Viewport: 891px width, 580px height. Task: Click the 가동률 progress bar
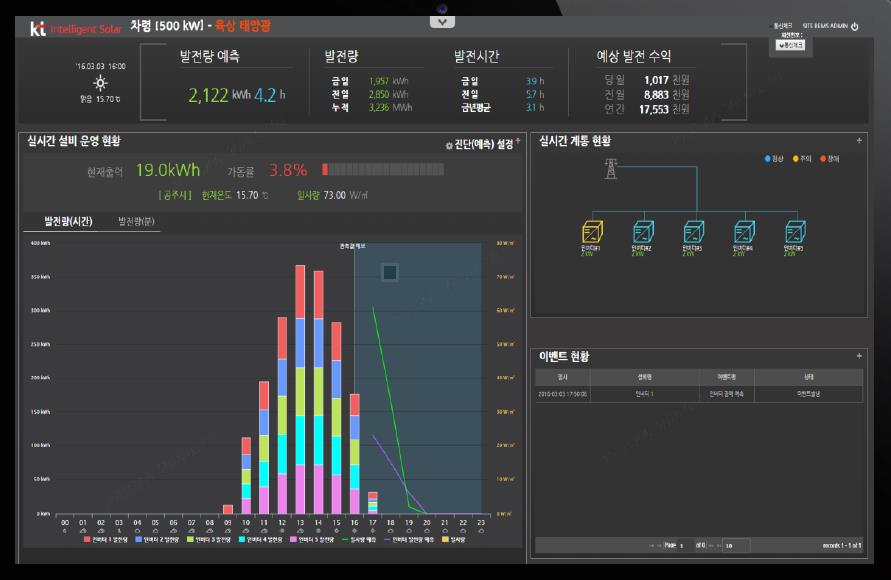pos(383,169)
